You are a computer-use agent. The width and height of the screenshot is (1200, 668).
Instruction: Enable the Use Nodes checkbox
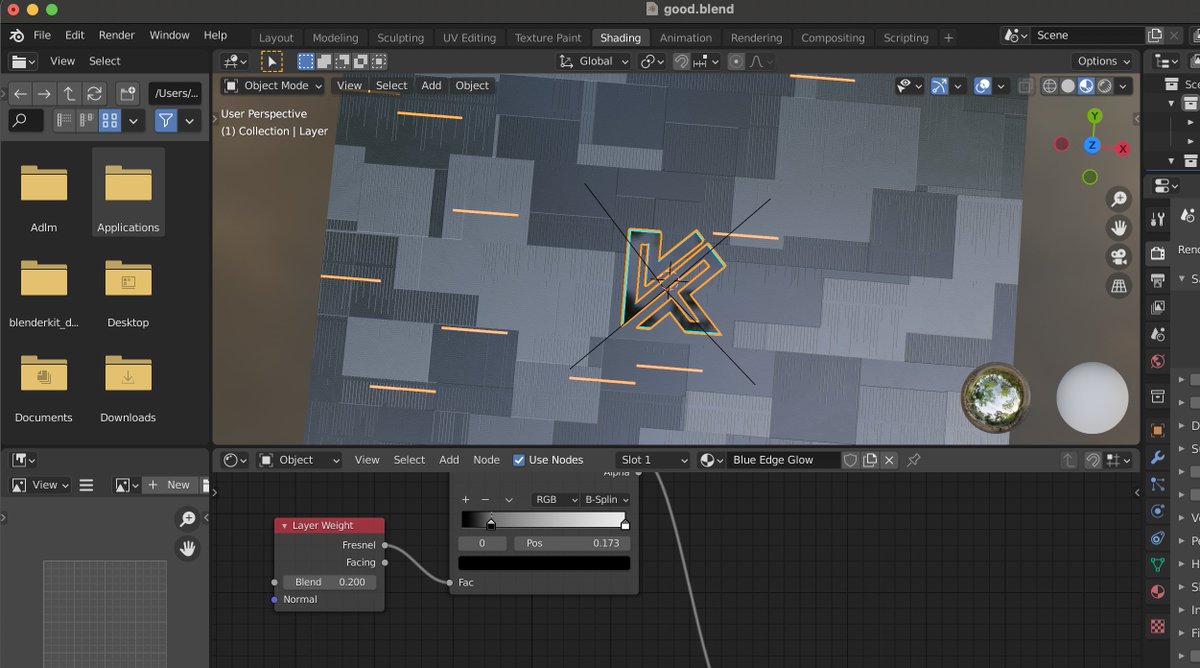tap(519, 460)
